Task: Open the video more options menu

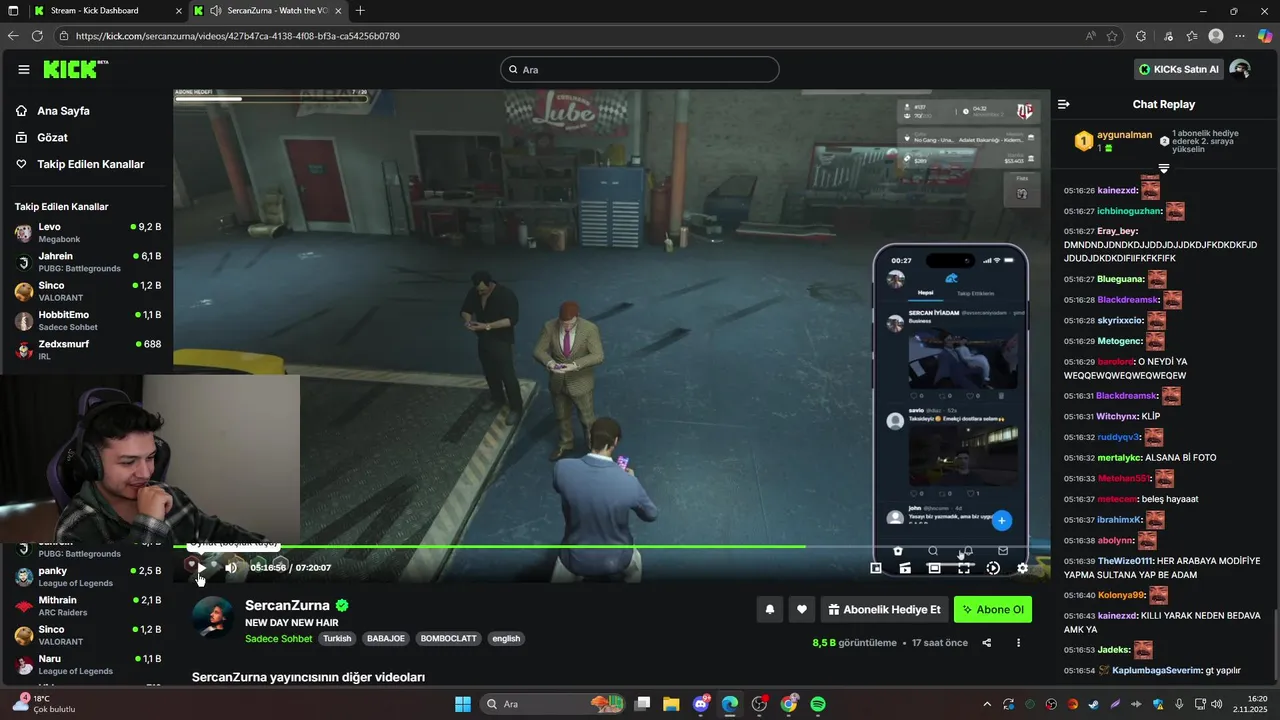Action: click(1018, 643)
